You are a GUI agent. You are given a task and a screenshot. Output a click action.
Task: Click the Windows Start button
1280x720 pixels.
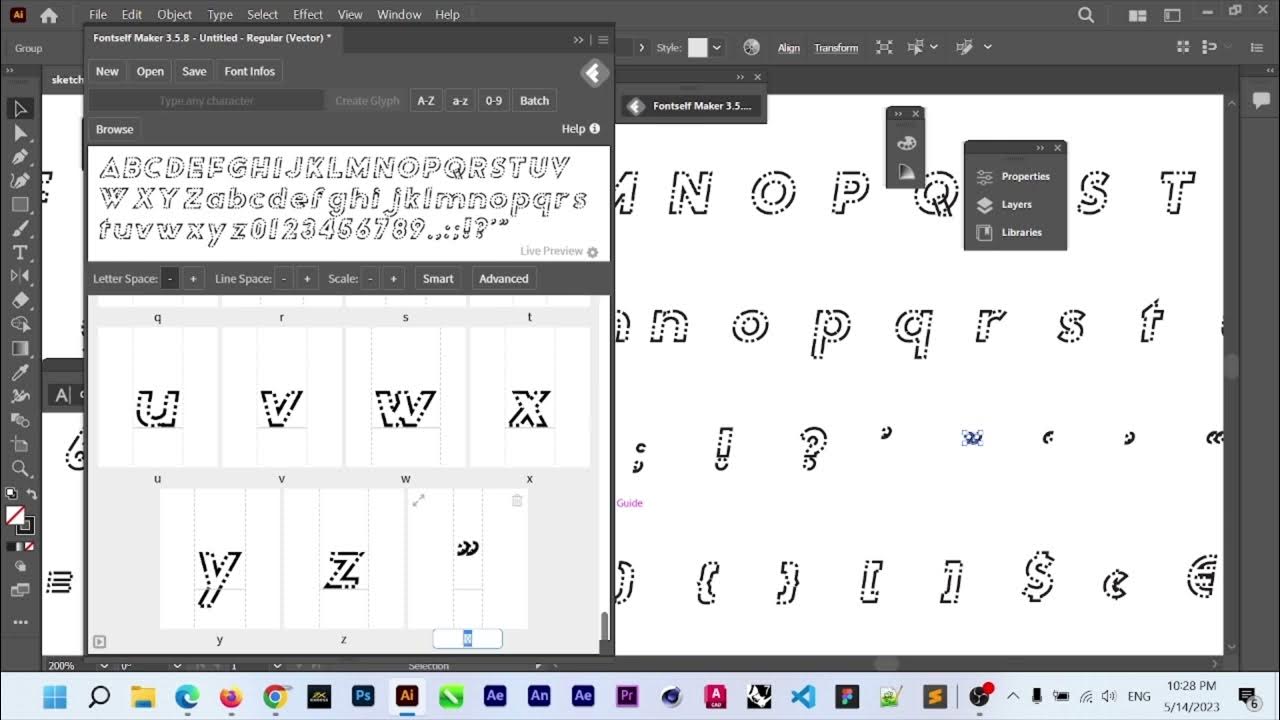[x=54, y=696]
